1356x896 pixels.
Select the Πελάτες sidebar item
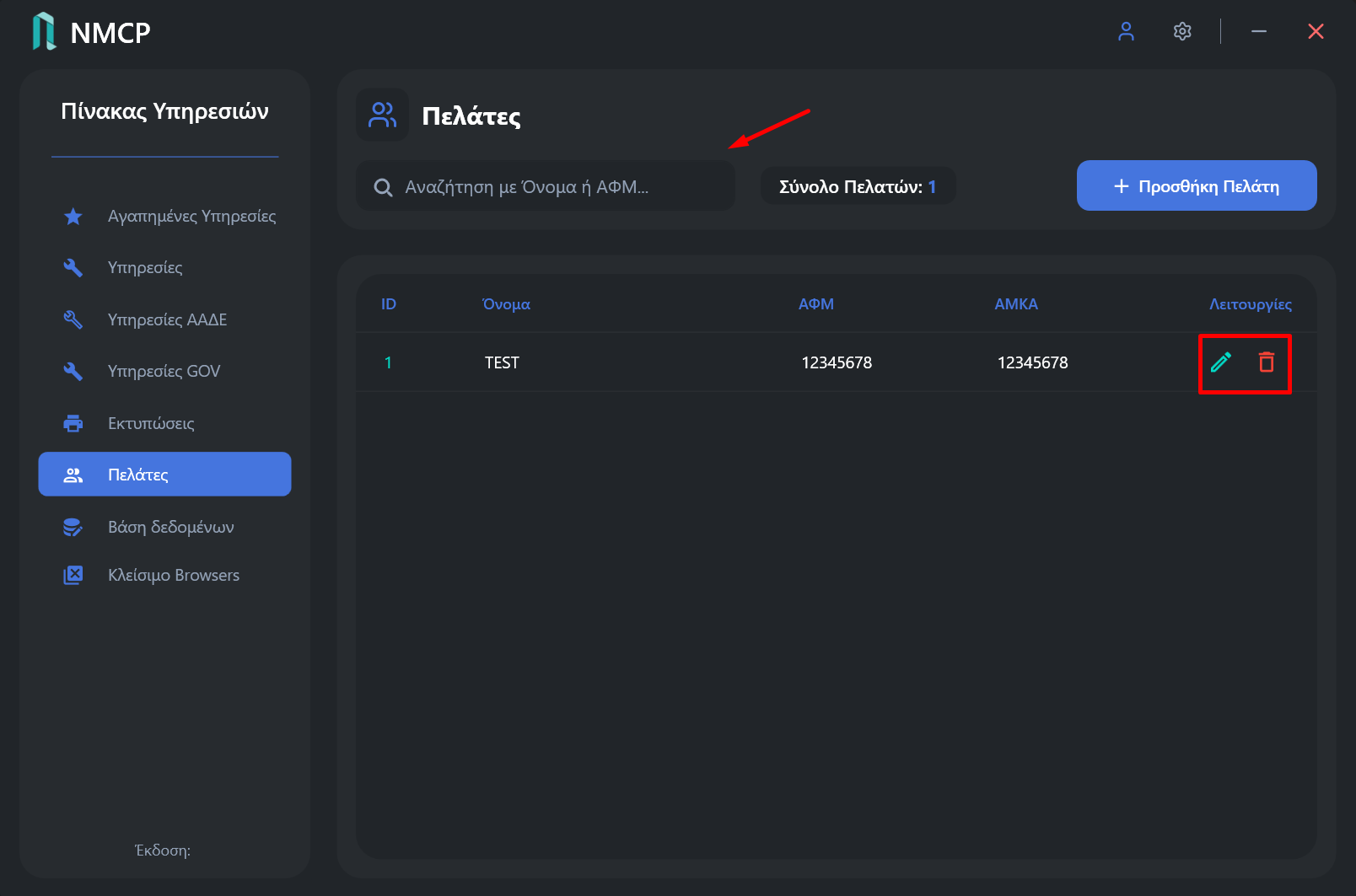[x=164, y=474]
